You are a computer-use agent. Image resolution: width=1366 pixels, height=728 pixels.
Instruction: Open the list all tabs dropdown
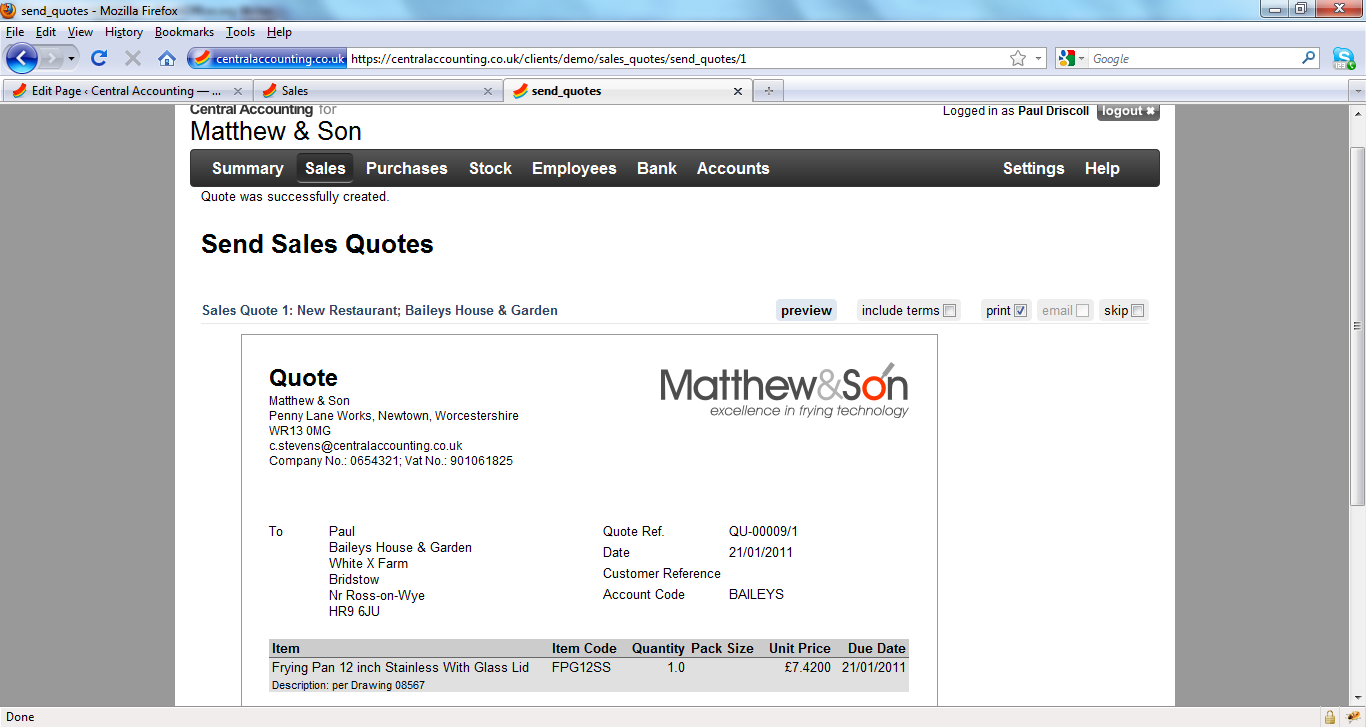coord(1357,91)
